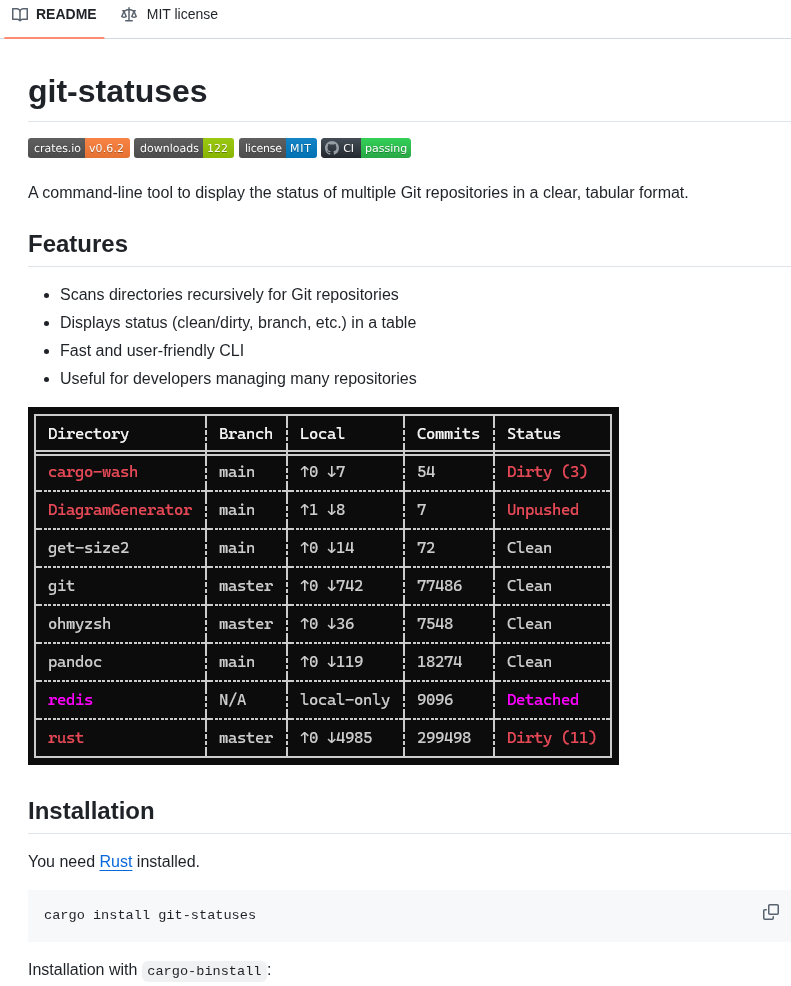This screenshot has width=791, height=986.
Task: Click the cargo-binstall inline code snippet
Action: click(204, 970)
